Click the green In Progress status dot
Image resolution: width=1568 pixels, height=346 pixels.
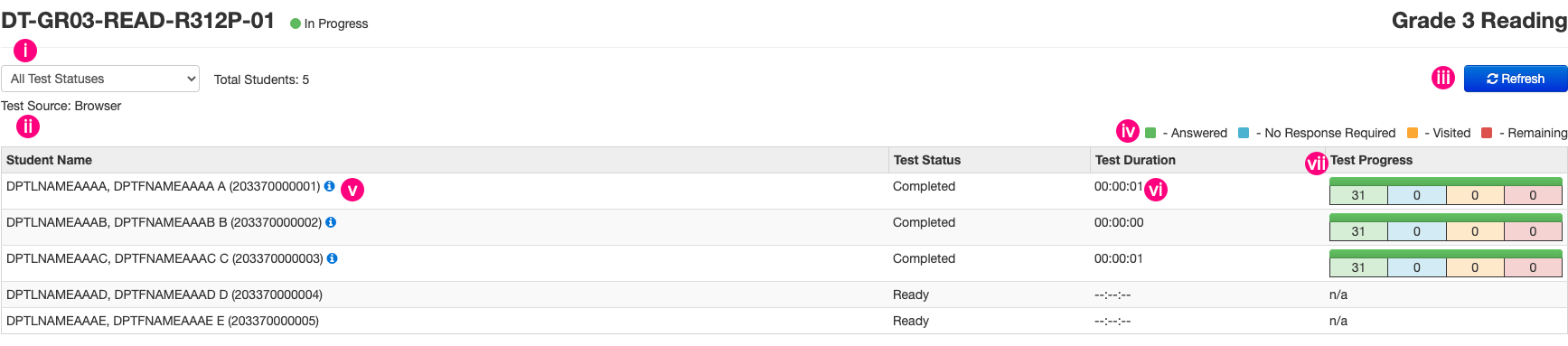[x=296, y=23]
